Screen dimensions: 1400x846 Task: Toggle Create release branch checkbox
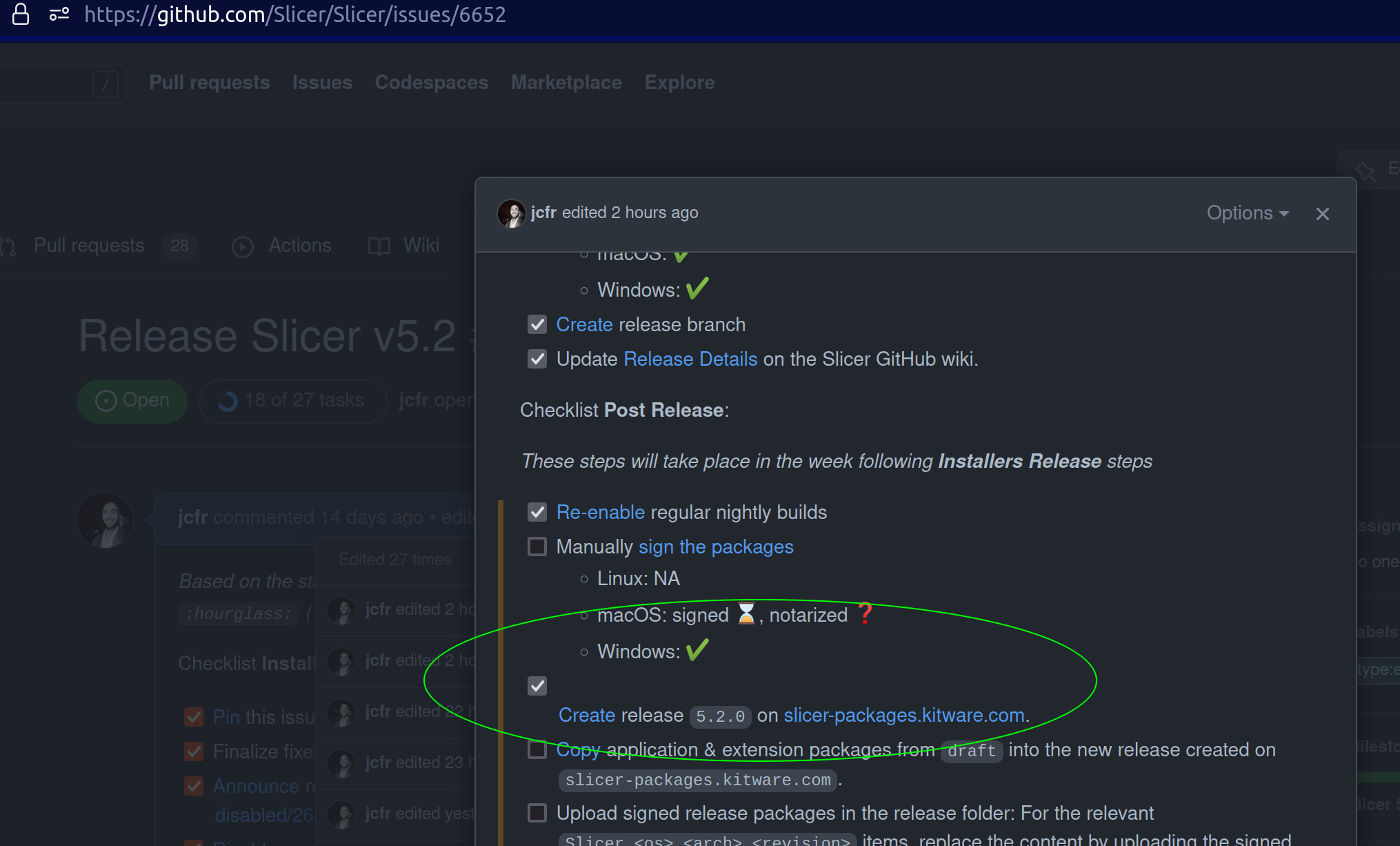pyautogui.click(x=537, y=324)
